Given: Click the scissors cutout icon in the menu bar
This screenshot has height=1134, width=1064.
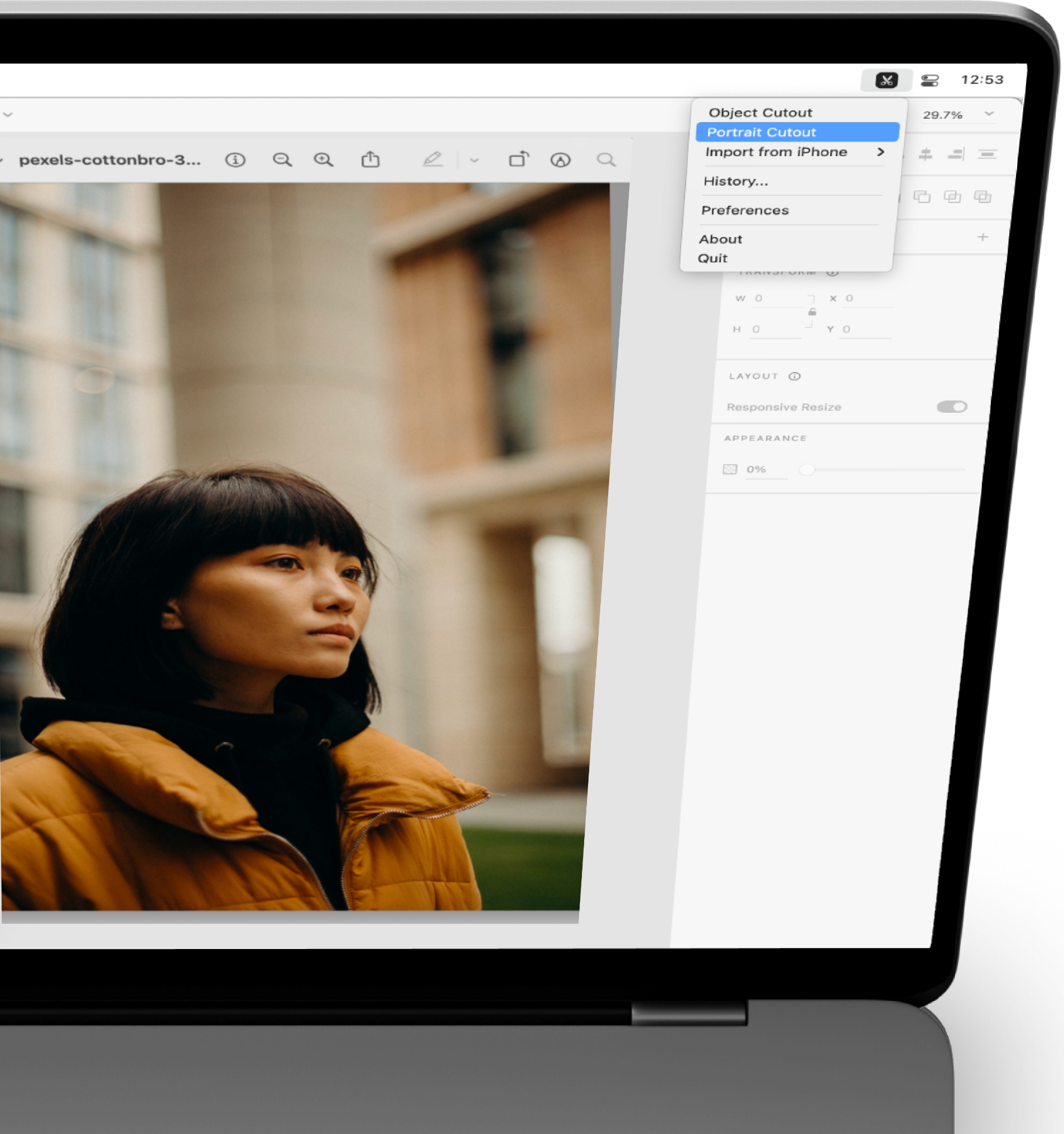Looking at the screenshot, I should (x=886, y=80).
